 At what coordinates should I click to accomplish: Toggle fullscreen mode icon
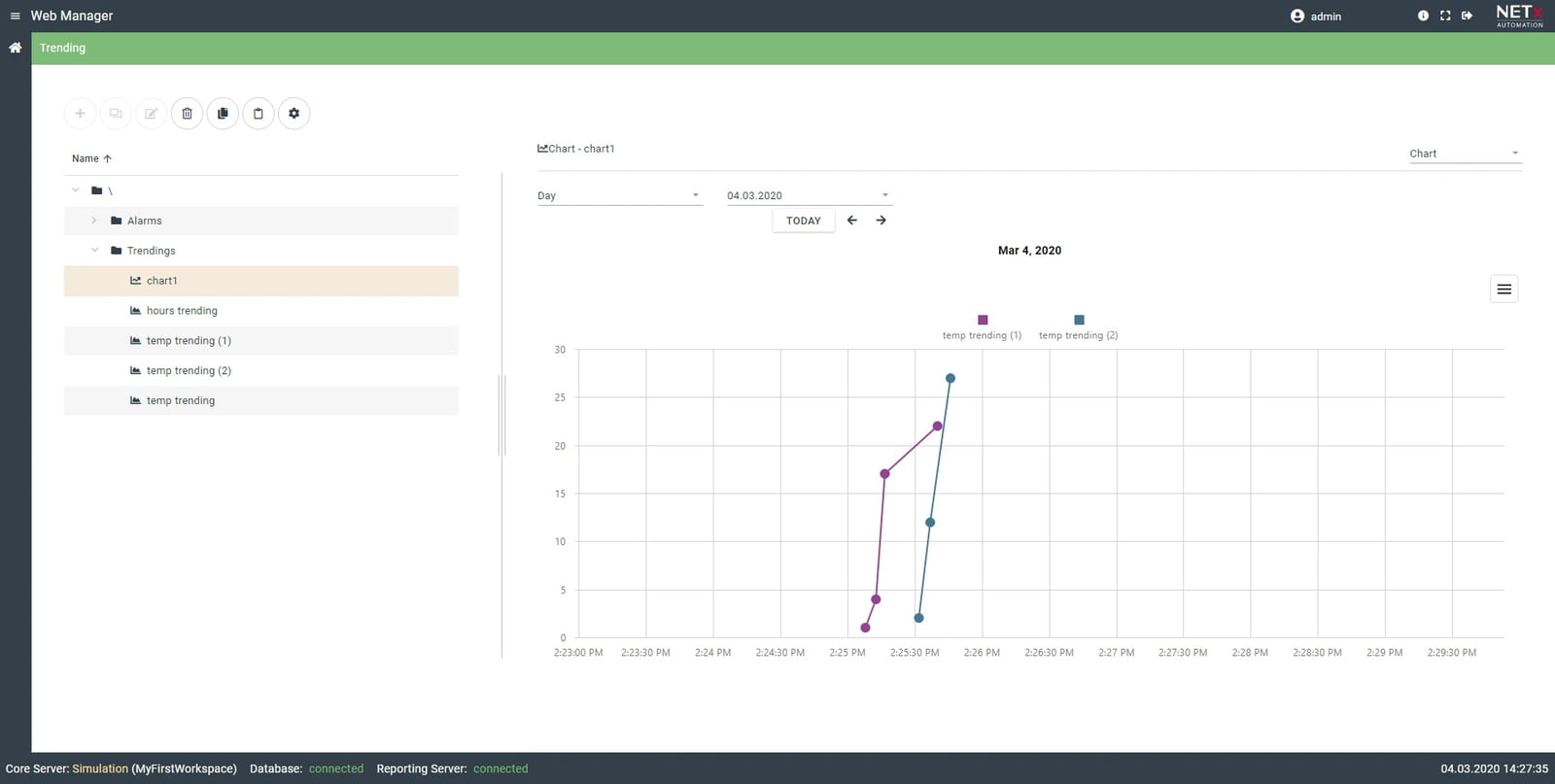click(1445, 16)
